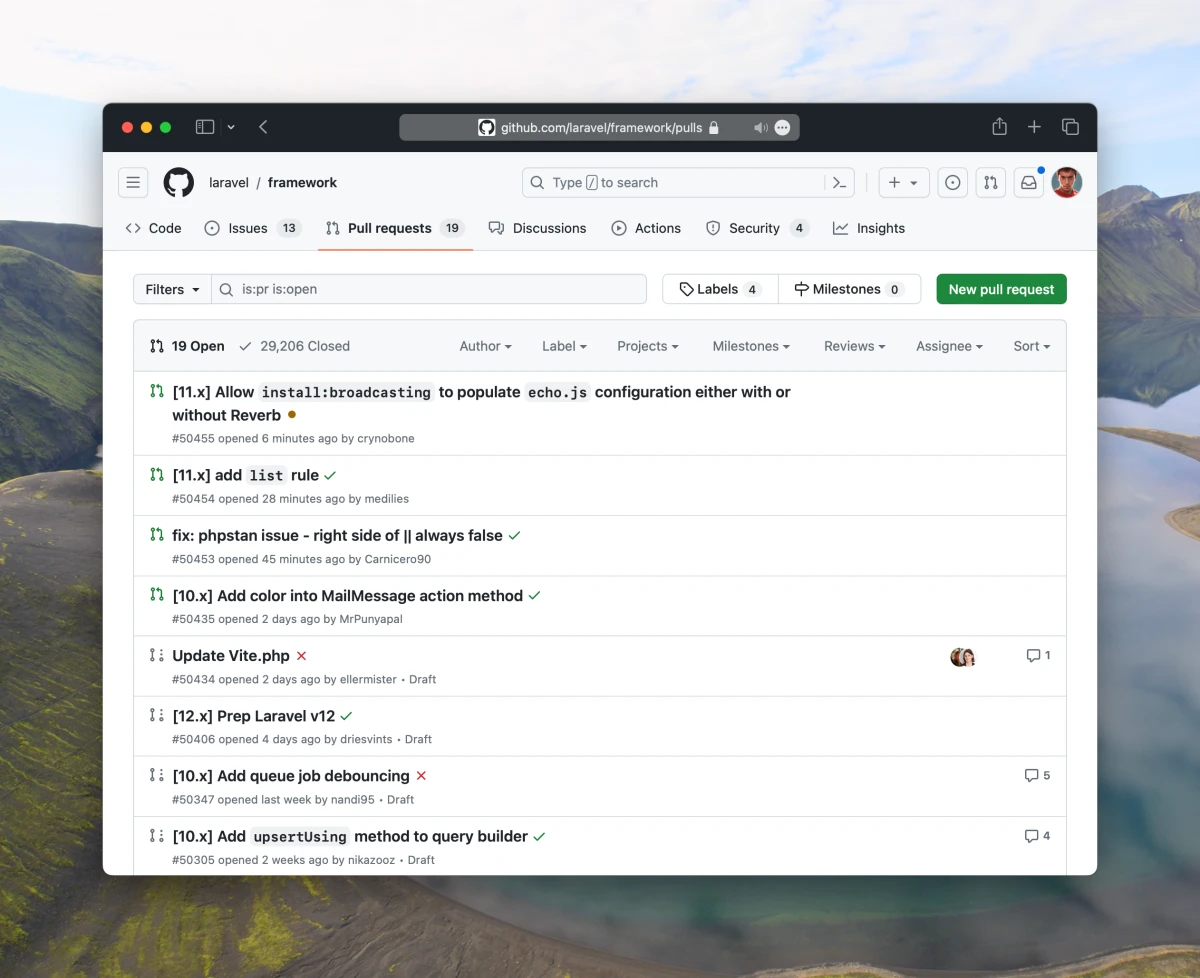Select the Pull requests tab
The height and width of the screenshot is (978, 1200).
pos(395,228)
